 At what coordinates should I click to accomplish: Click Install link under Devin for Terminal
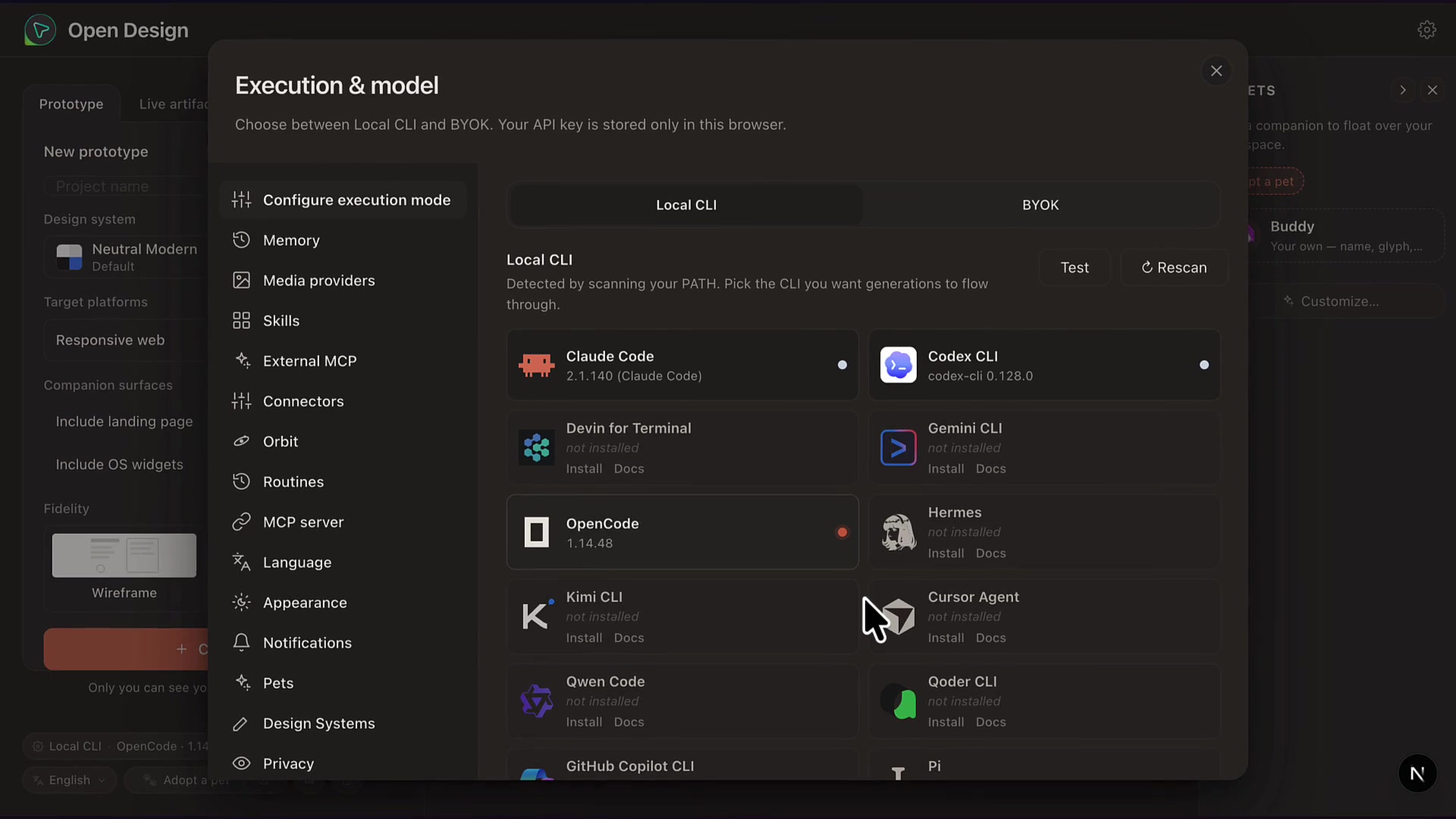pyautogui.click(x=584, y=469)
